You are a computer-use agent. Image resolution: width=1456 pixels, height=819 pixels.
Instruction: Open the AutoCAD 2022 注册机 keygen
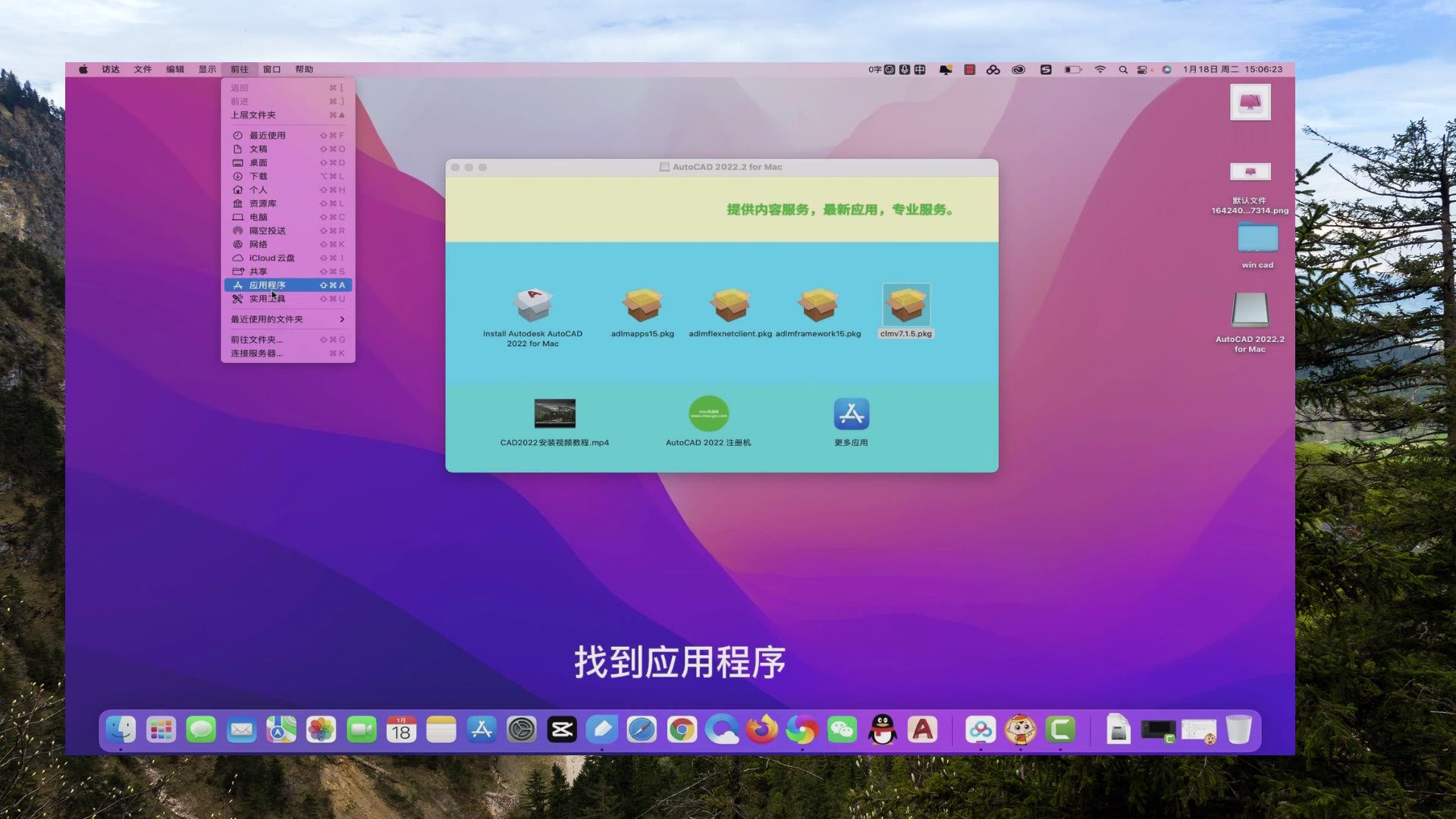[708, 413]
